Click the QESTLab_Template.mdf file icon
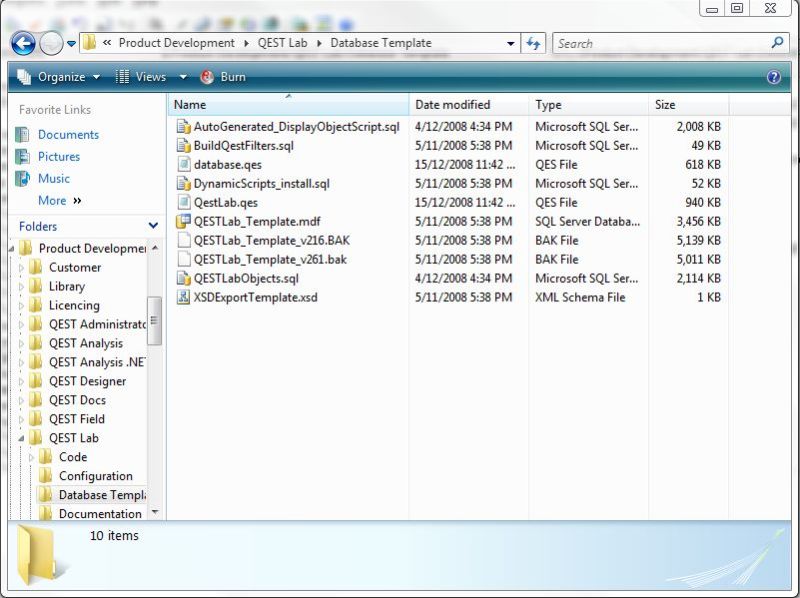The image size is (800, 598). click(x=183, y=222)
